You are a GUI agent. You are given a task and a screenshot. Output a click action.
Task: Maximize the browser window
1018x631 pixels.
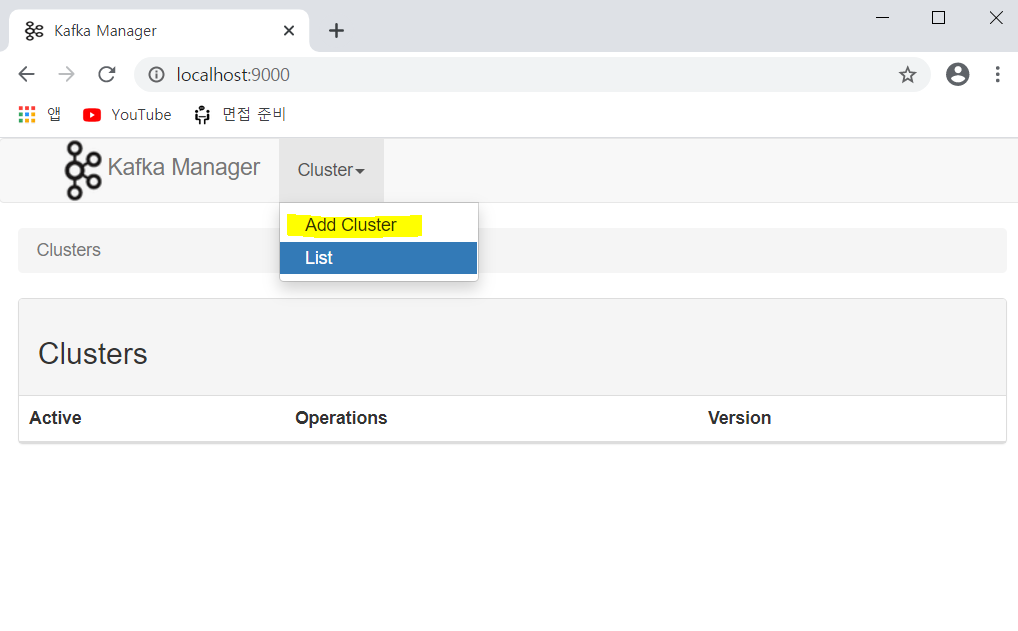[x=938, y=18]
